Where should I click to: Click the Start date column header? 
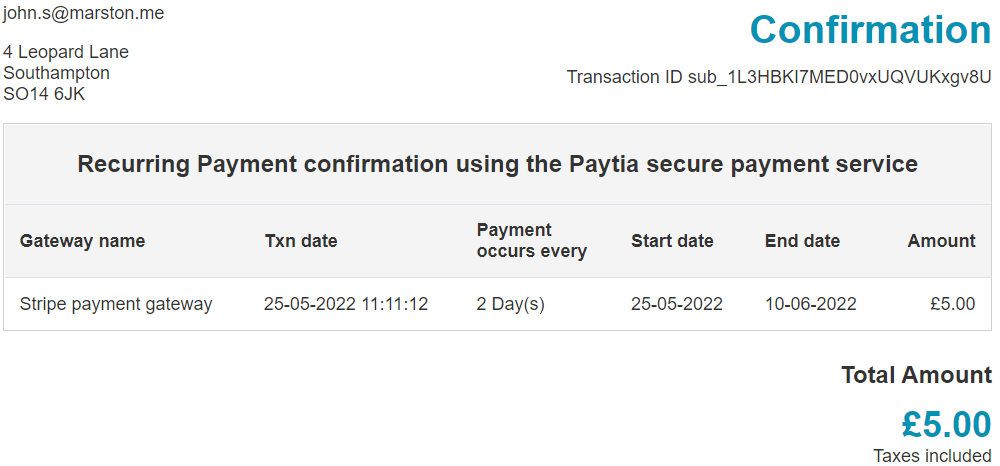(672, 241)
